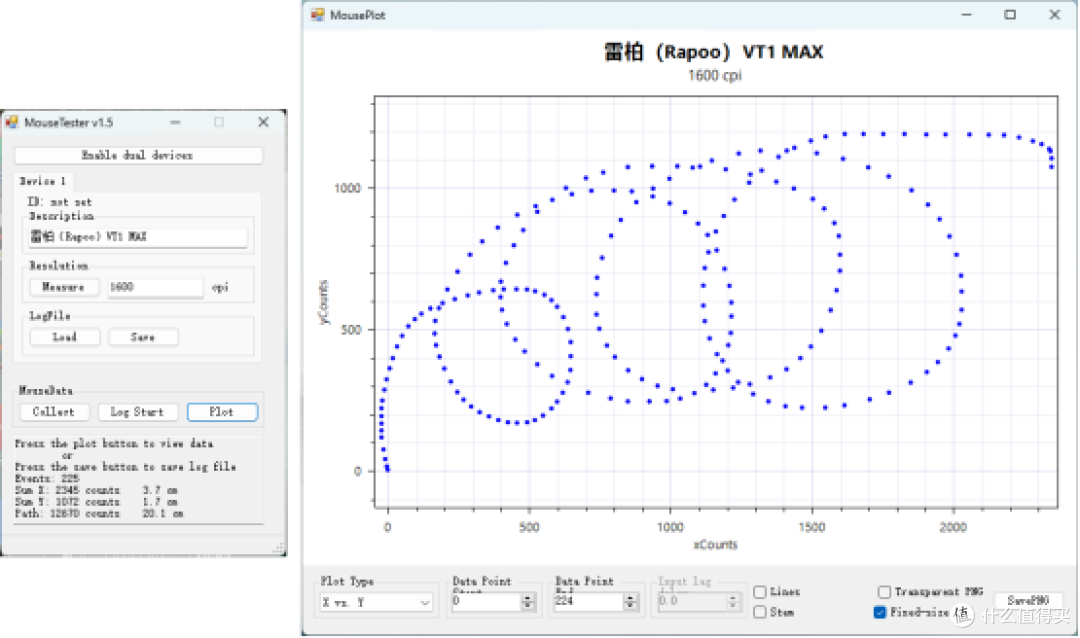Screen dimensions: 1080x638
Task: Click Enable dual devices button
Action: pyautogui.click(x=138, y=155)
